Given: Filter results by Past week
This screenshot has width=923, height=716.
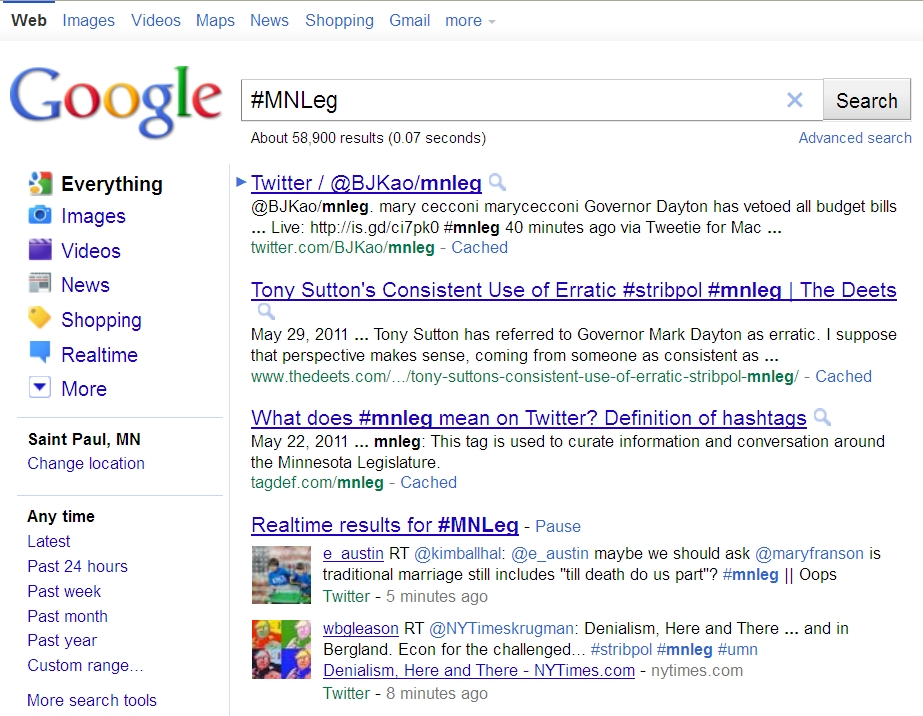Looking at the screenshot, I should tap(64, 591).
